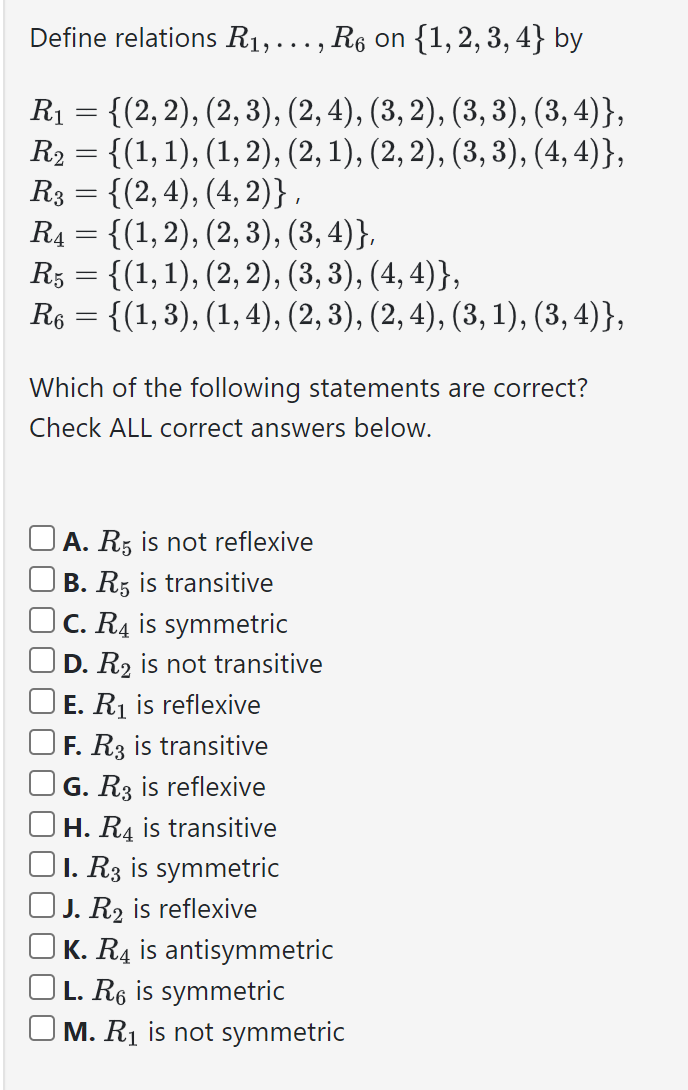Check option B stating R5 is transitive
The image size is (688, 1090).
click(40, 578)
